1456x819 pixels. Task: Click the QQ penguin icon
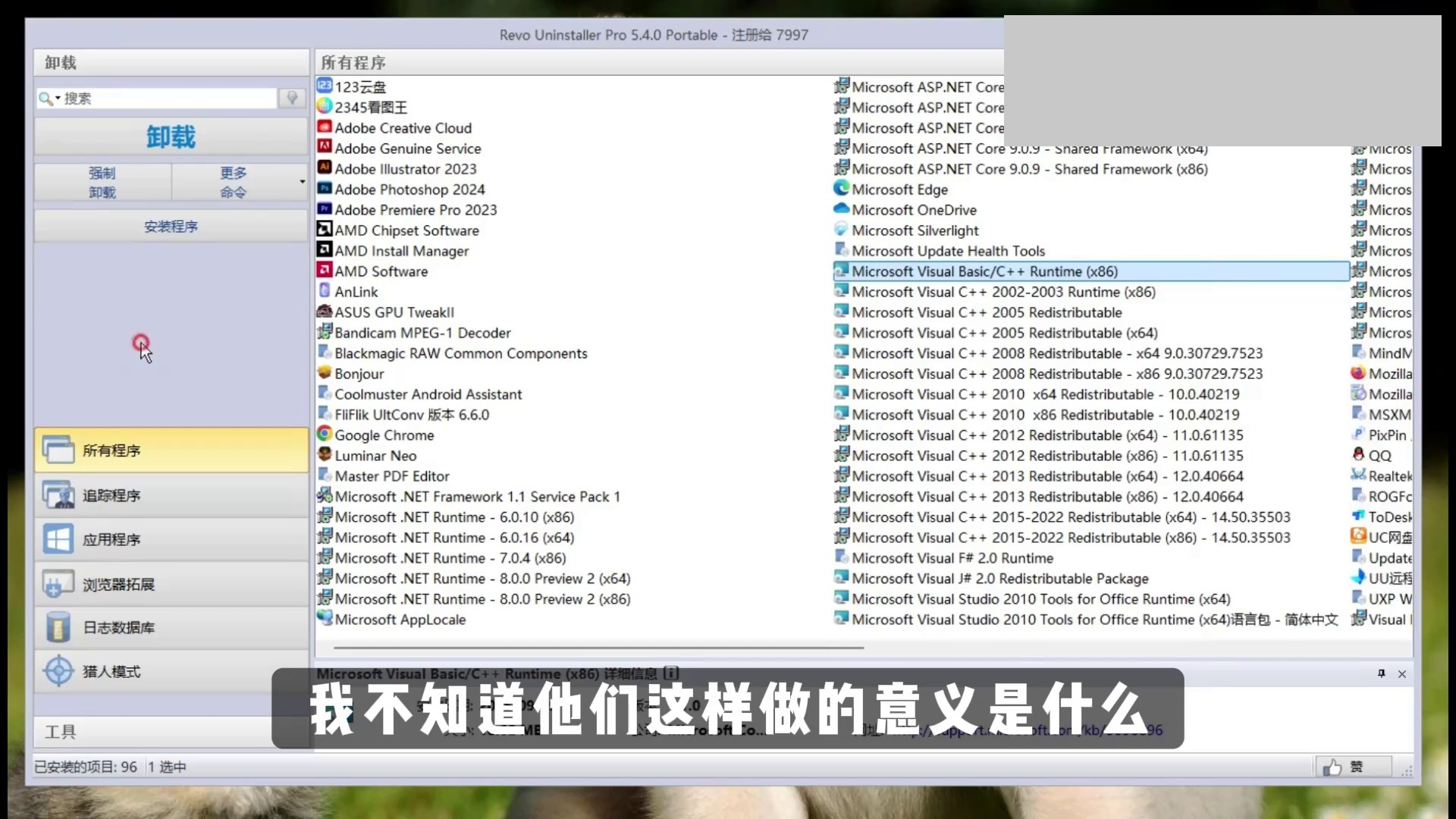pos(1358,455)
